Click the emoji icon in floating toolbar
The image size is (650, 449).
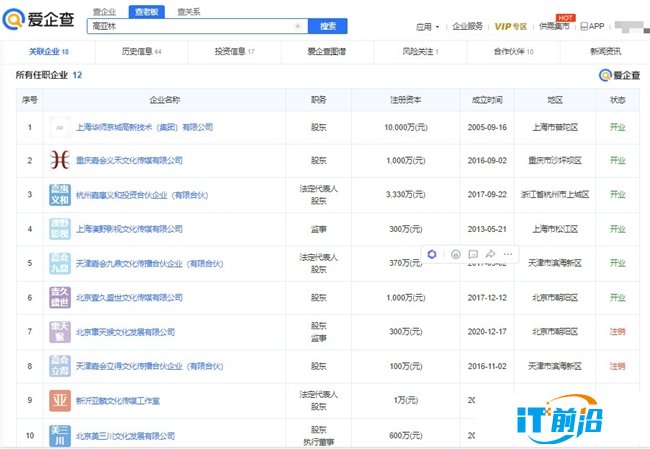(x=456, y=254)
